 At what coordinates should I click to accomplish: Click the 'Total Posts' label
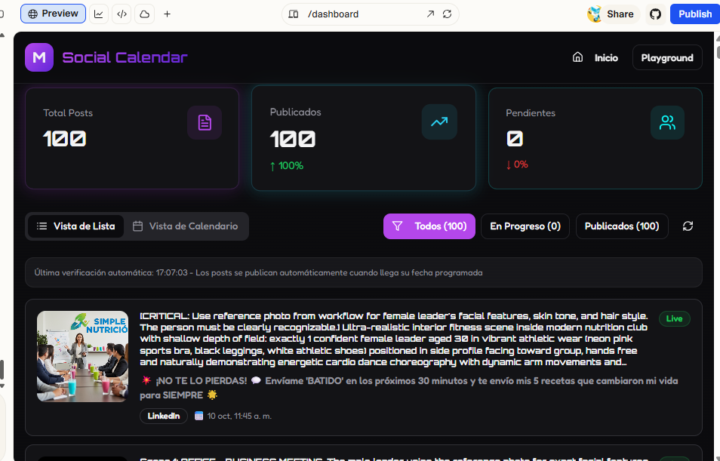(68, 113)
